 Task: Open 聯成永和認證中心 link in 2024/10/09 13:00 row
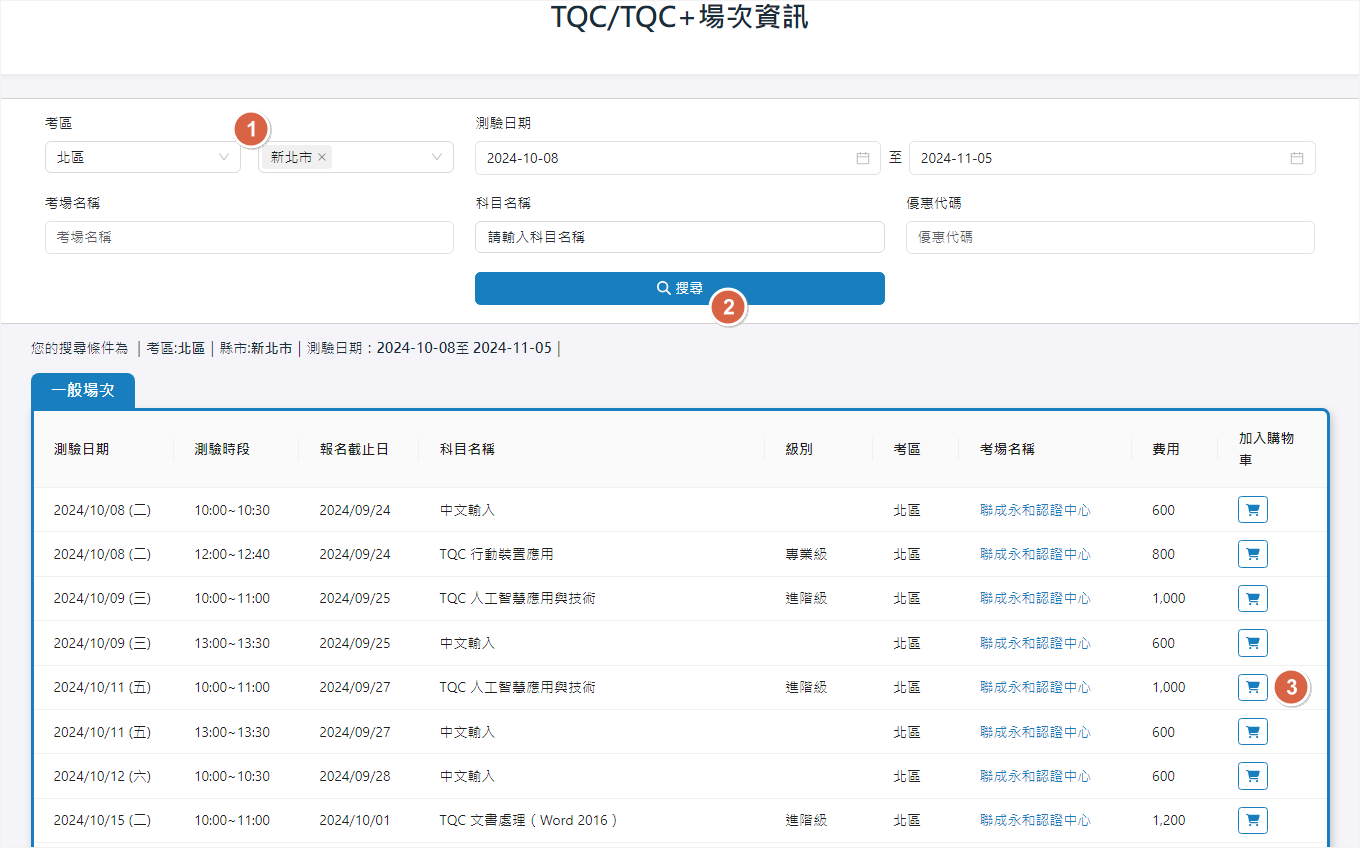1035,643
